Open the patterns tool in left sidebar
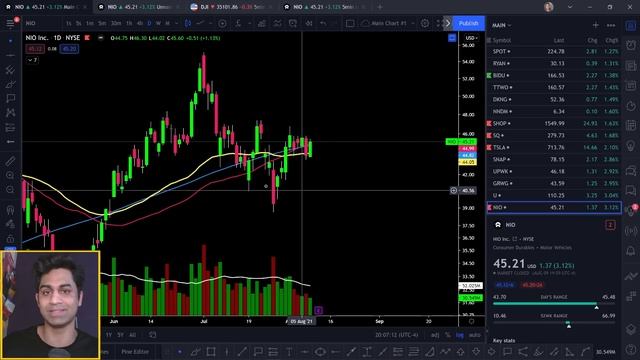The height and width of the screenshot is (360, 640). (x=10, y=113)
